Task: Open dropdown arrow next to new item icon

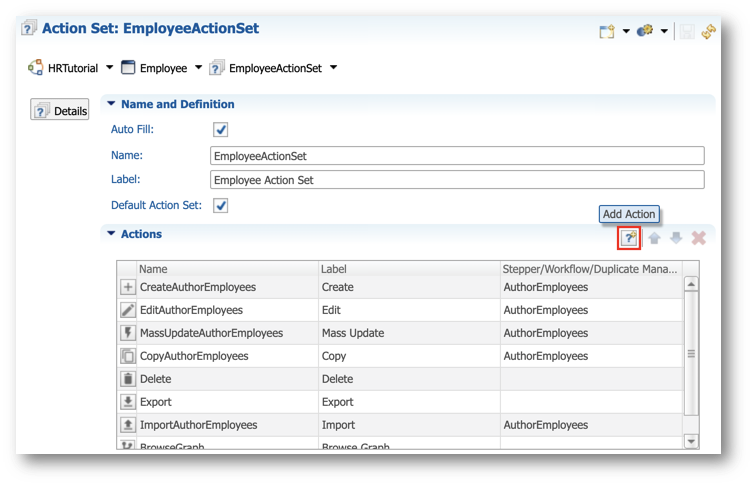Action: [x=626, y=31]
